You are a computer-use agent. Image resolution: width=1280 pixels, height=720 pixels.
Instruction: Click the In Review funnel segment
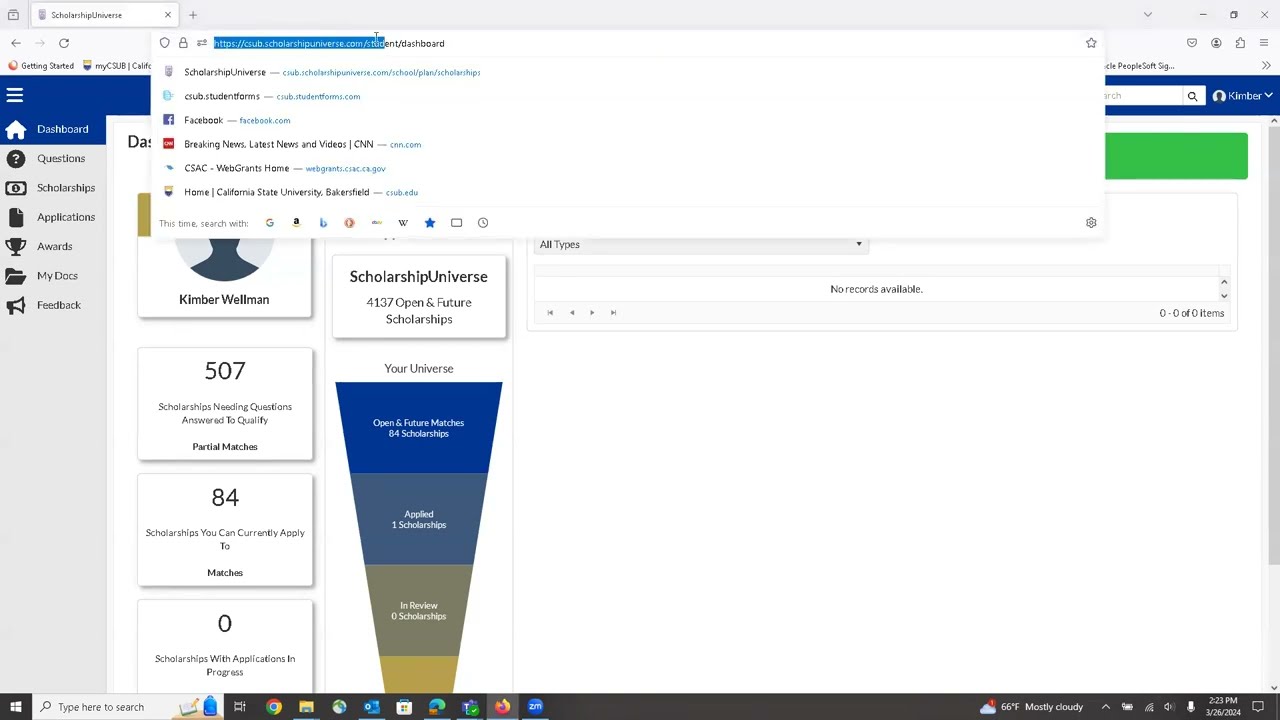(419, 610)
